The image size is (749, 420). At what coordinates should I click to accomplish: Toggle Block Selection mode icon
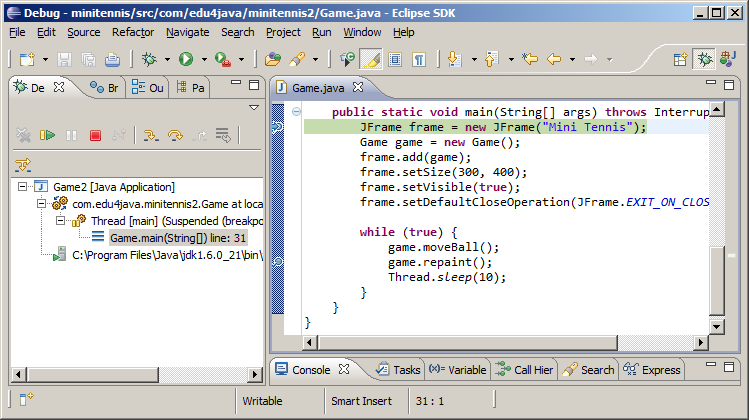[395, 59]
